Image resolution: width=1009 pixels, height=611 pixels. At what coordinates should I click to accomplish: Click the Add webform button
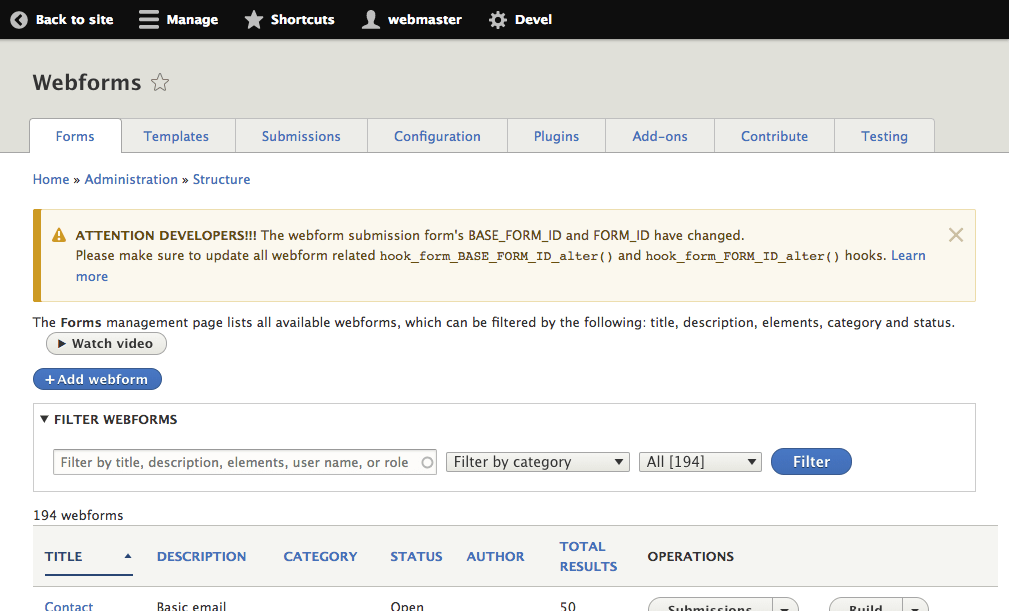coord(97,378)
